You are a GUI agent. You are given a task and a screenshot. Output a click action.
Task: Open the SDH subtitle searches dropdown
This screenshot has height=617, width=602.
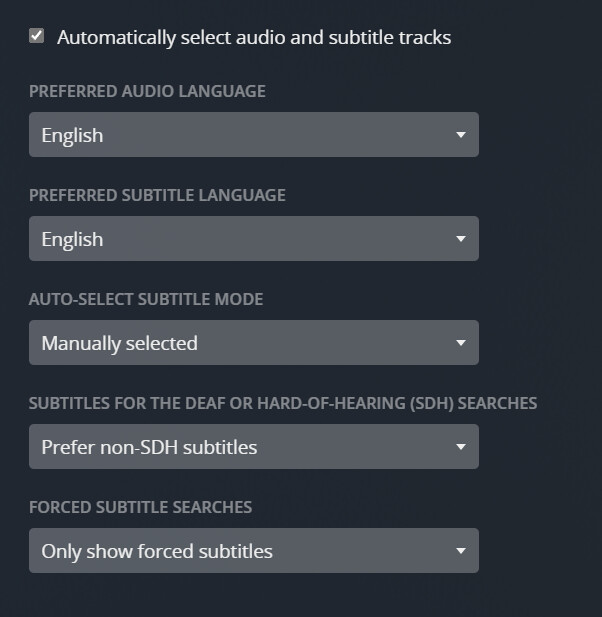click(x=253, y=447)
